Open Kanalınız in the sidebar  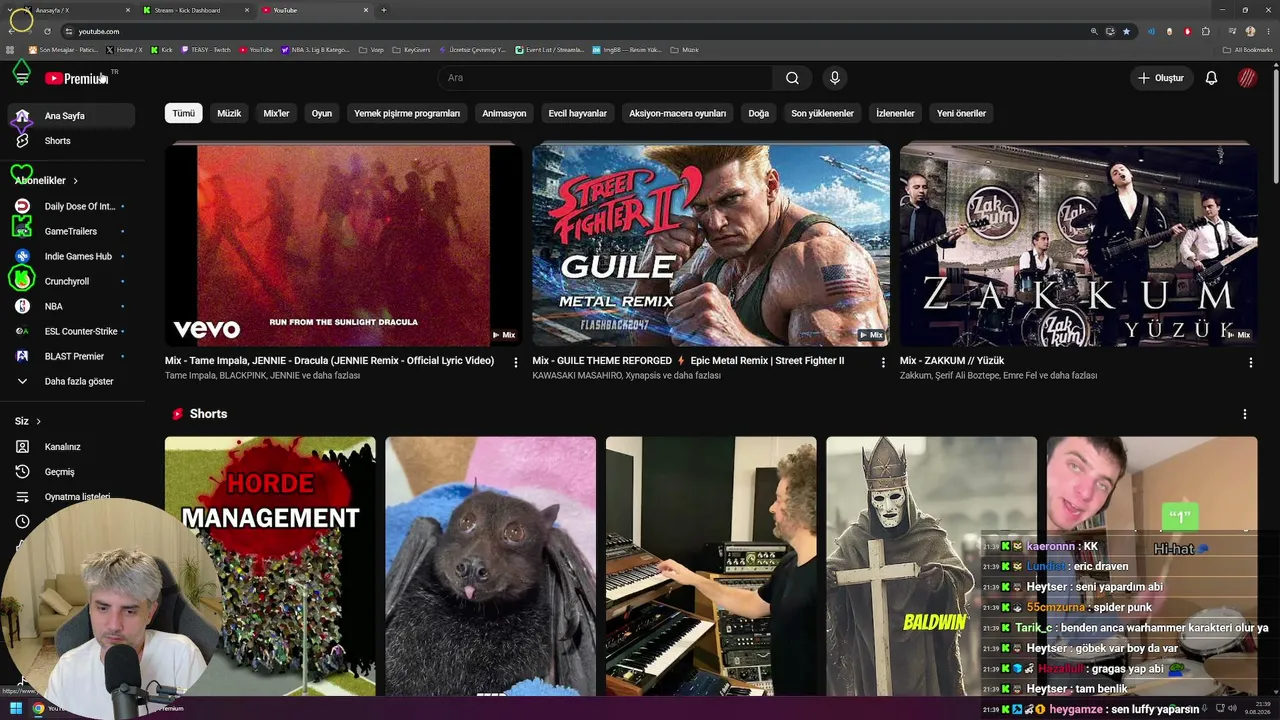pos(71,447)
